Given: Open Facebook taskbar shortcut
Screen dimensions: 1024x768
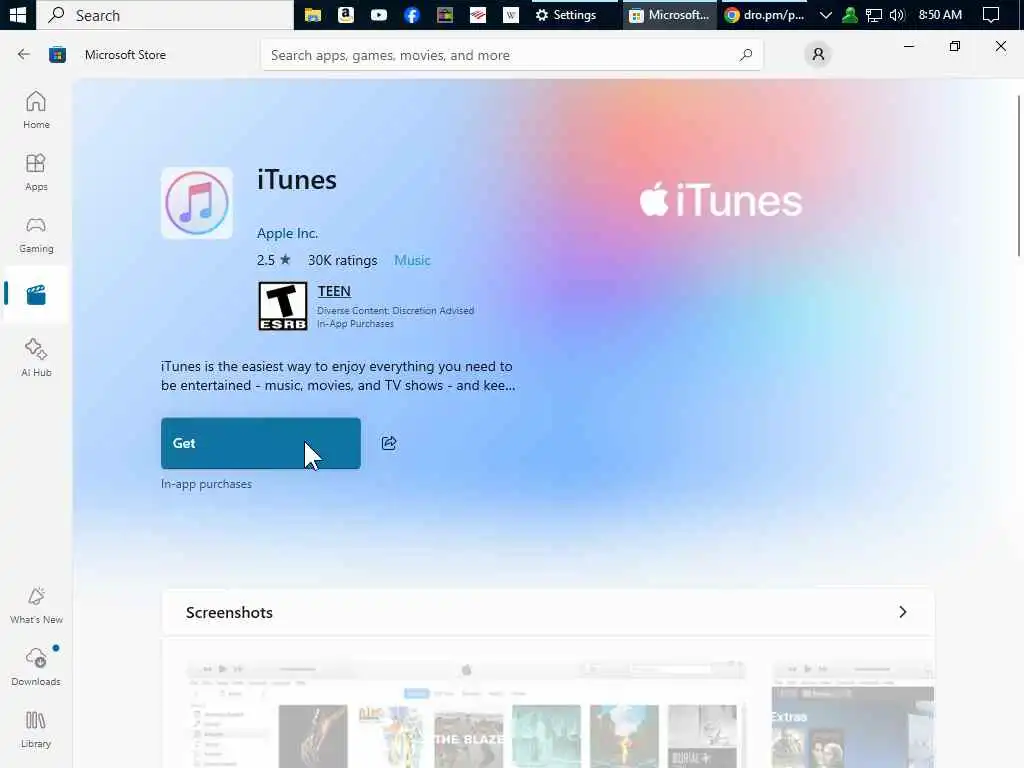Looking at the screenshot, I should pos(411,14).
